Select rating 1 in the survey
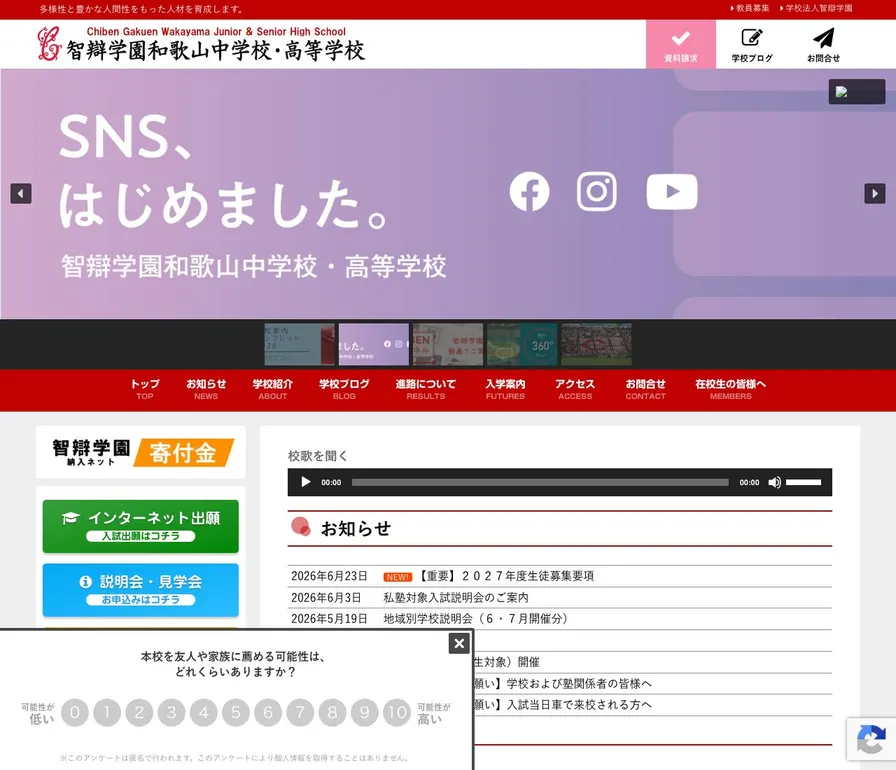 [107, 712]
